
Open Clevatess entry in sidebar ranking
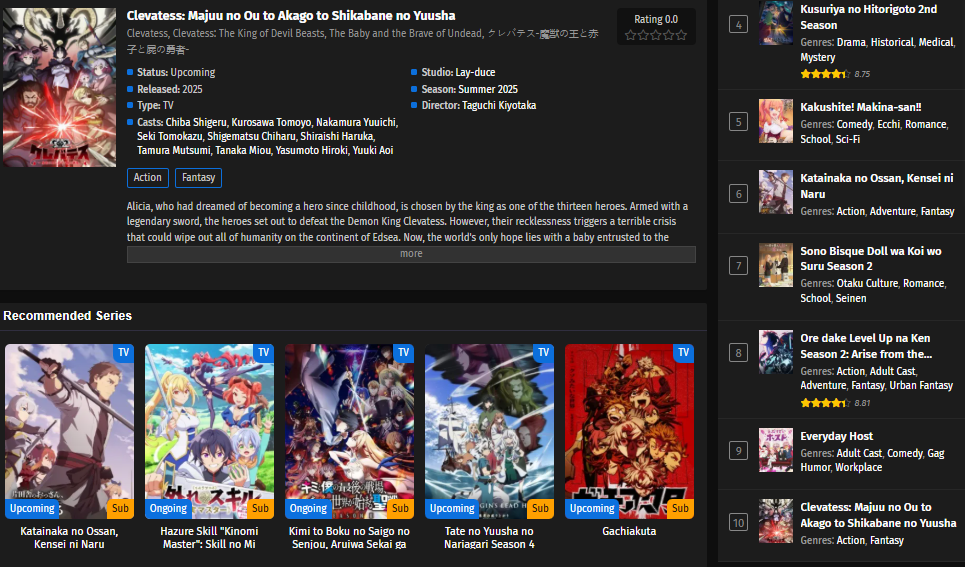click(x=878, y=515)
